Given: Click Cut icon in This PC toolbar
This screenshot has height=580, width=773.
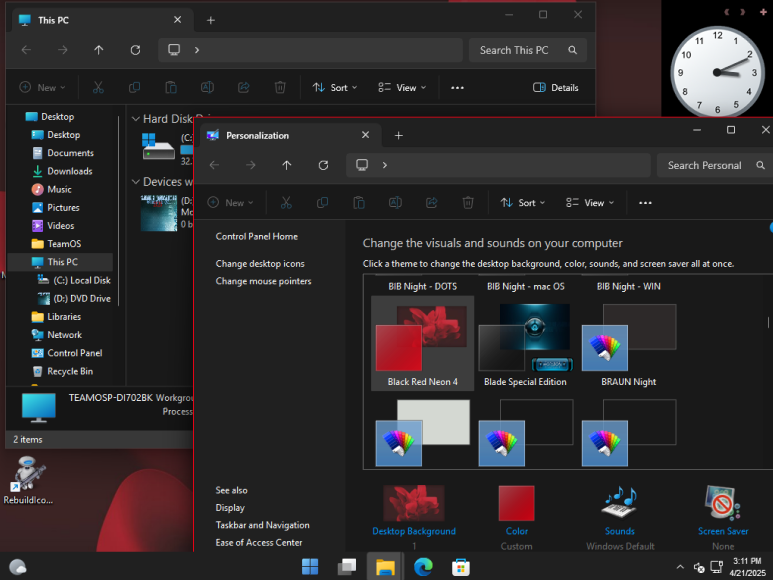Looking at the screenshot, I should point(98,87).
